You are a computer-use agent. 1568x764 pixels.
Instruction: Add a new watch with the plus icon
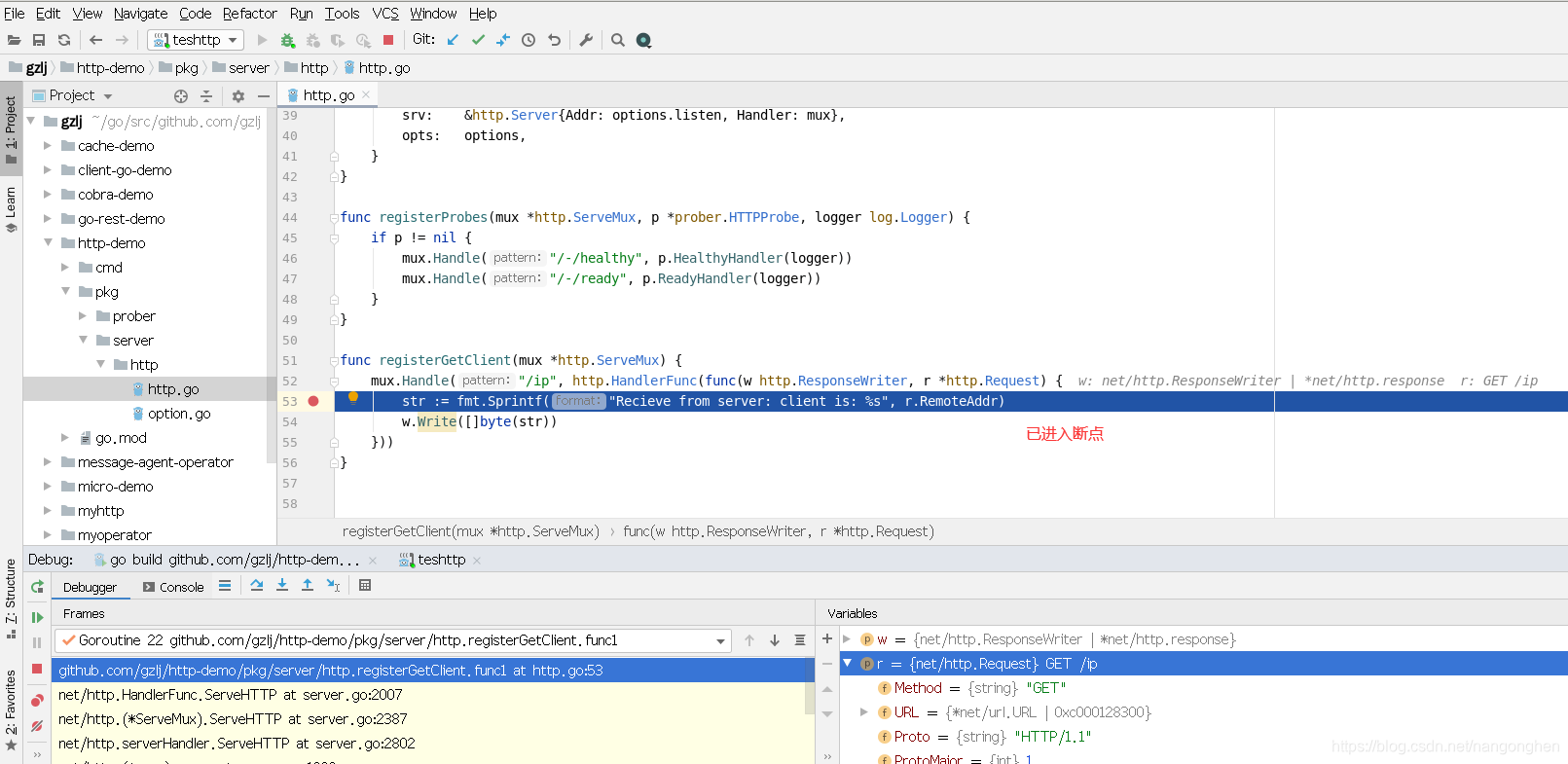pos(827,638)
